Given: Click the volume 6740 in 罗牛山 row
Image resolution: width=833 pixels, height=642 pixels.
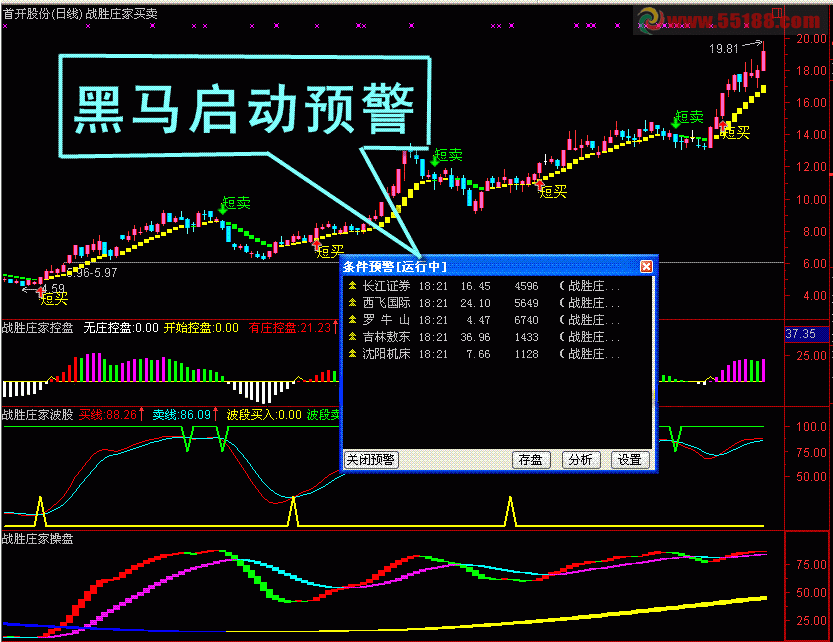Looking at the screenshot, I should point(526,320).
